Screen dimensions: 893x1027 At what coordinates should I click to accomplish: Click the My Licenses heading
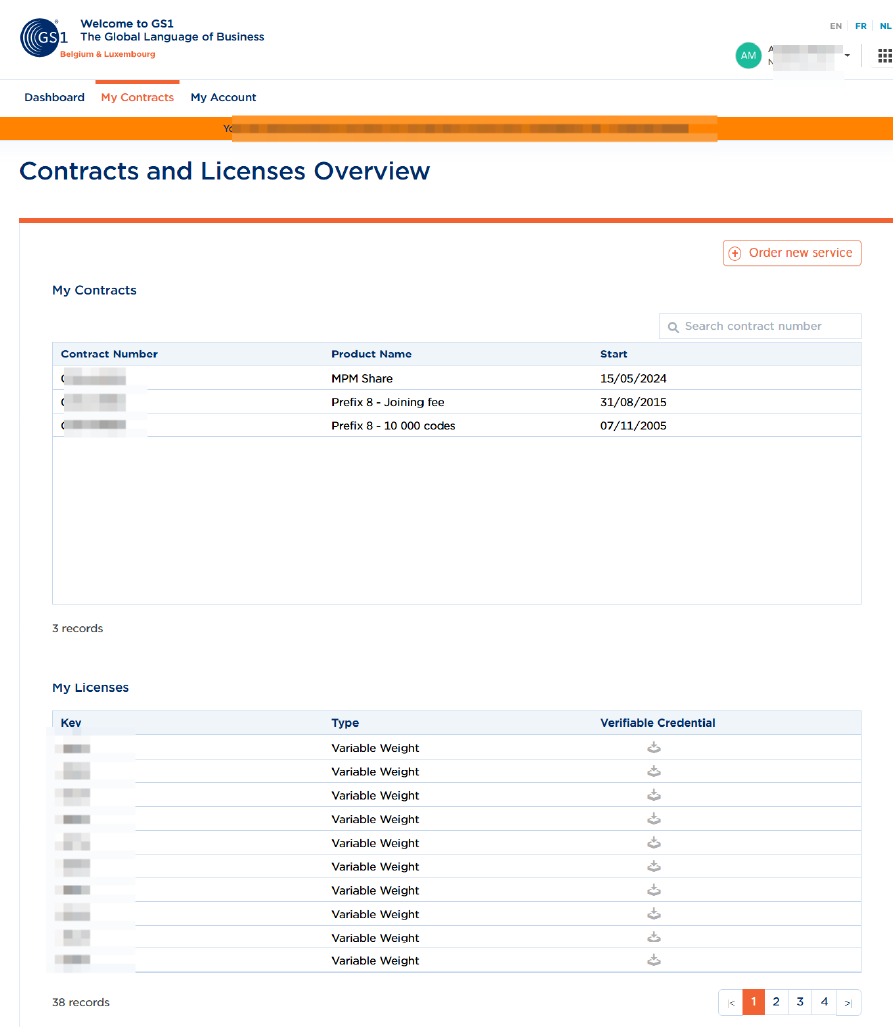coord(90,688)
